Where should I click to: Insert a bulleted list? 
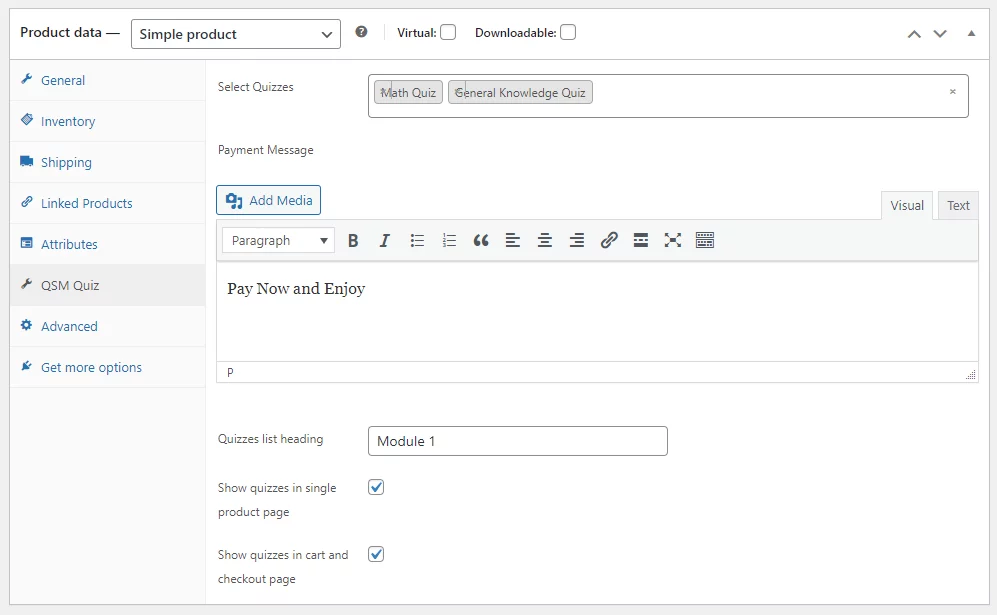417,240
